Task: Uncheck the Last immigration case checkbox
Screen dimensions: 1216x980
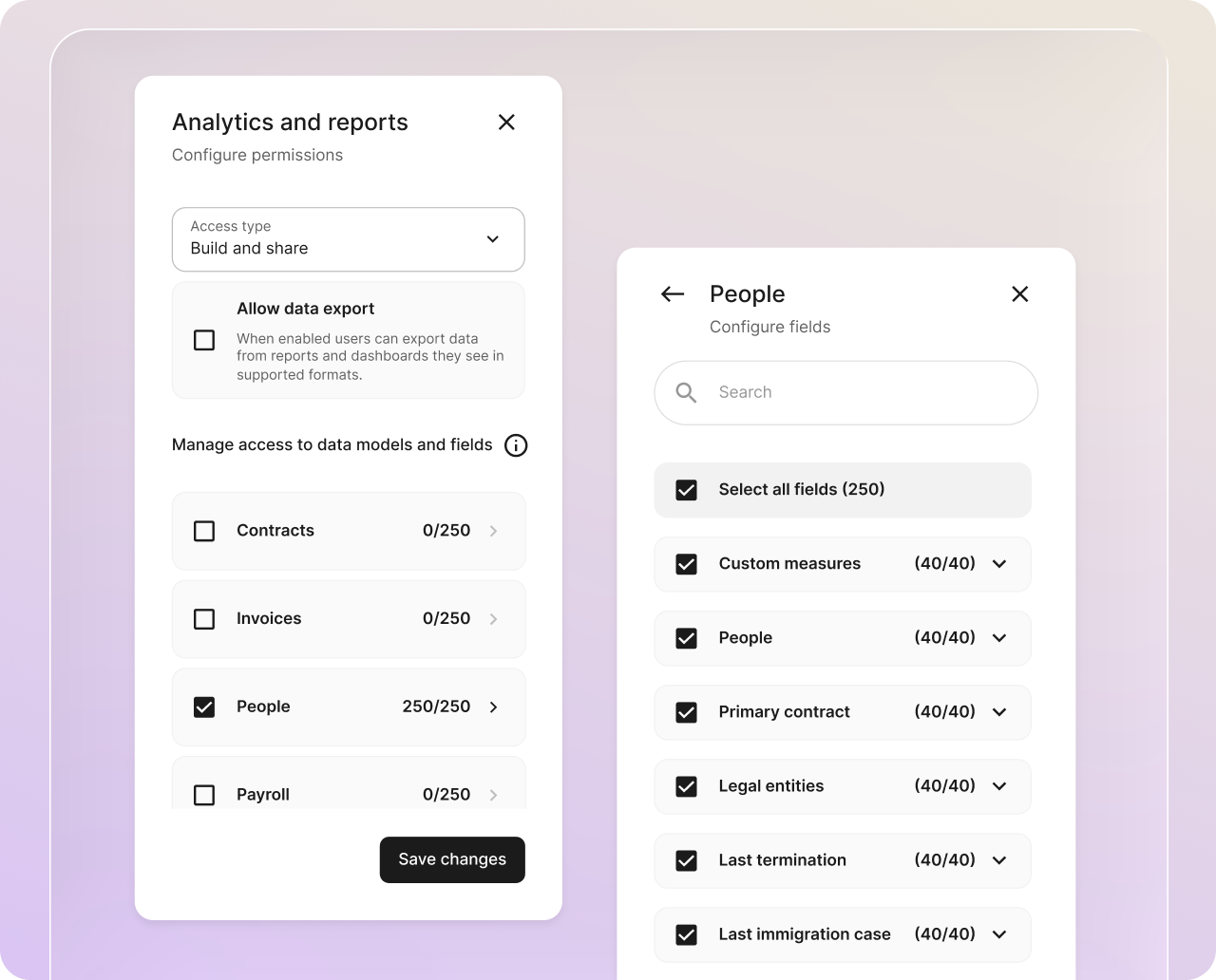Action: 686,934
